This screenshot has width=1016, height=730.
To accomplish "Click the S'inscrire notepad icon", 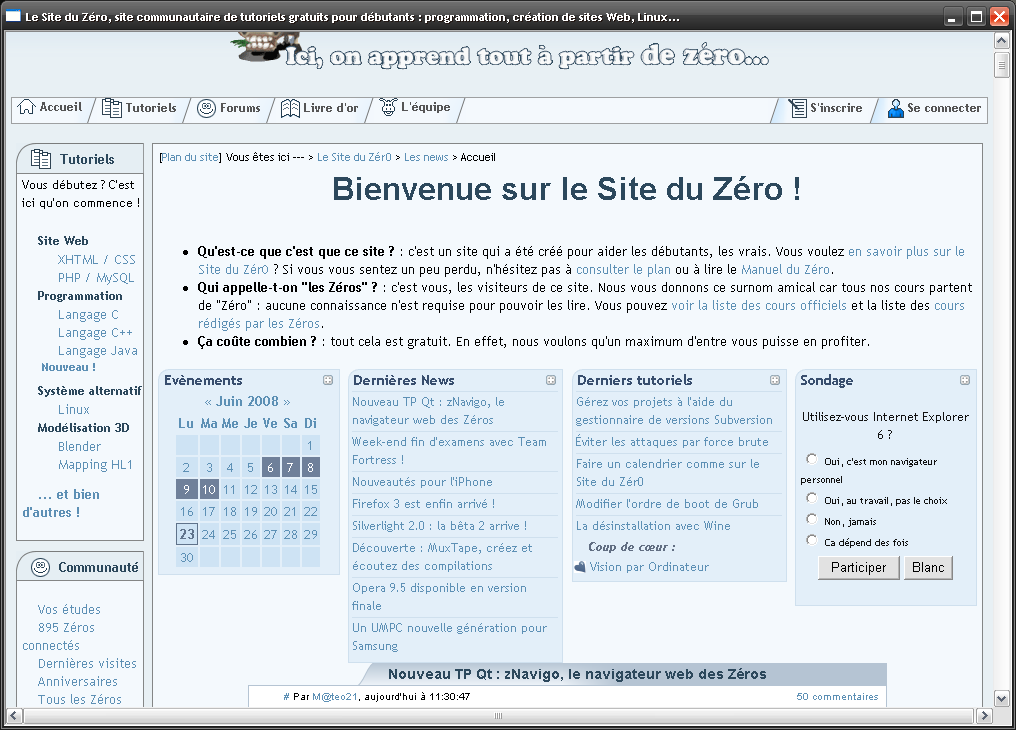I will click(797, 108).
